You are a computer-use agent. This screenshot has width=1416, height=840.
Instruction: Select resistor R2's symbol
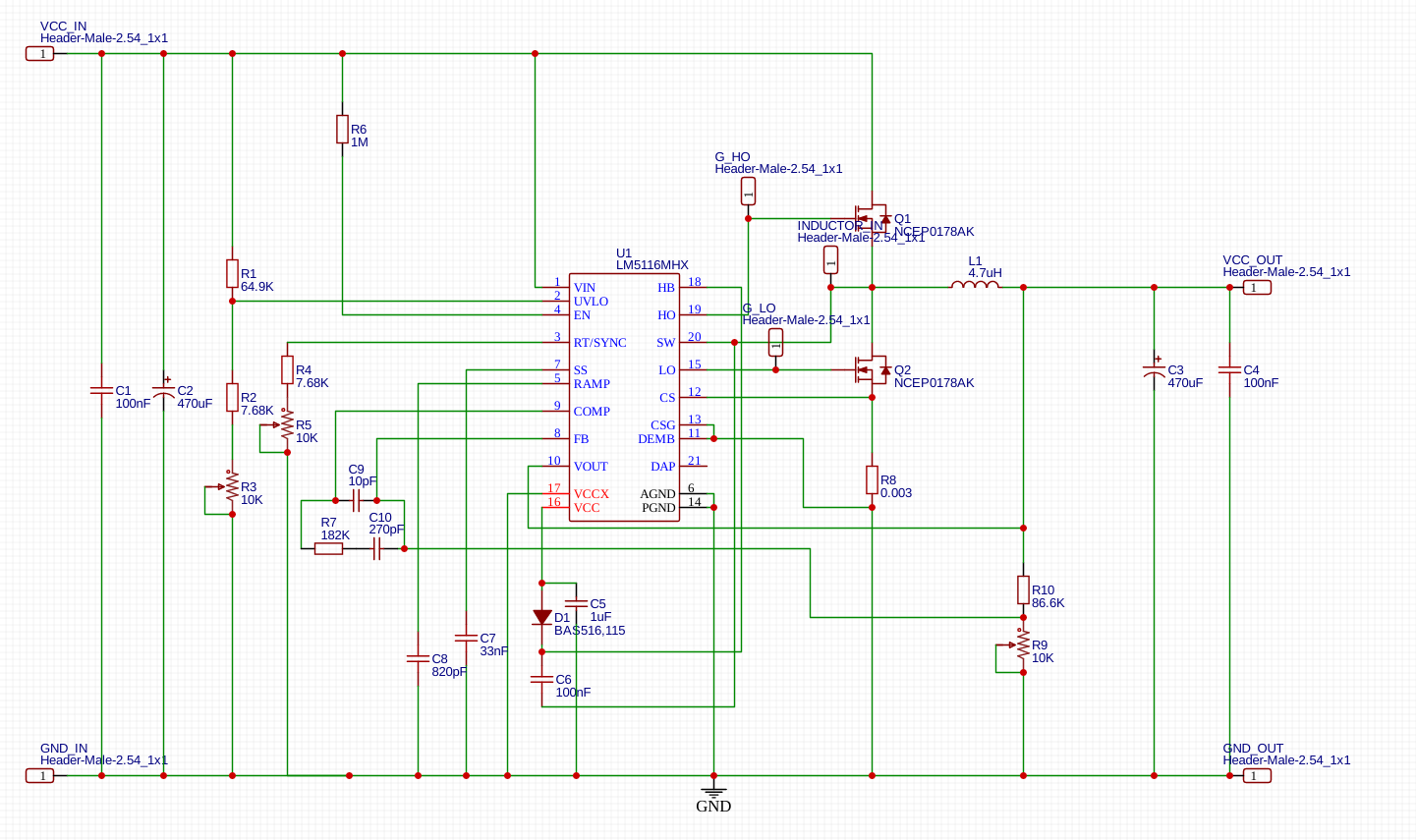click(232, 397)
